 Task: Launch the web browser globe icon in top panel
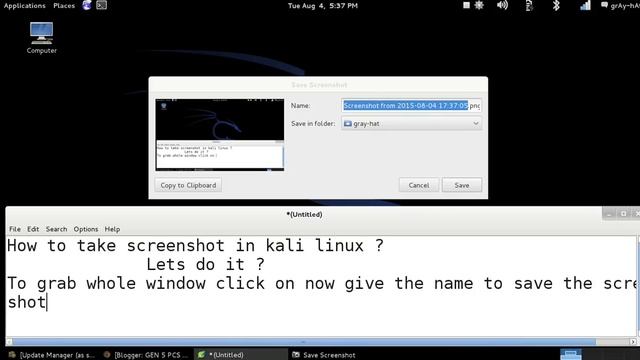(x=87, y=5)
